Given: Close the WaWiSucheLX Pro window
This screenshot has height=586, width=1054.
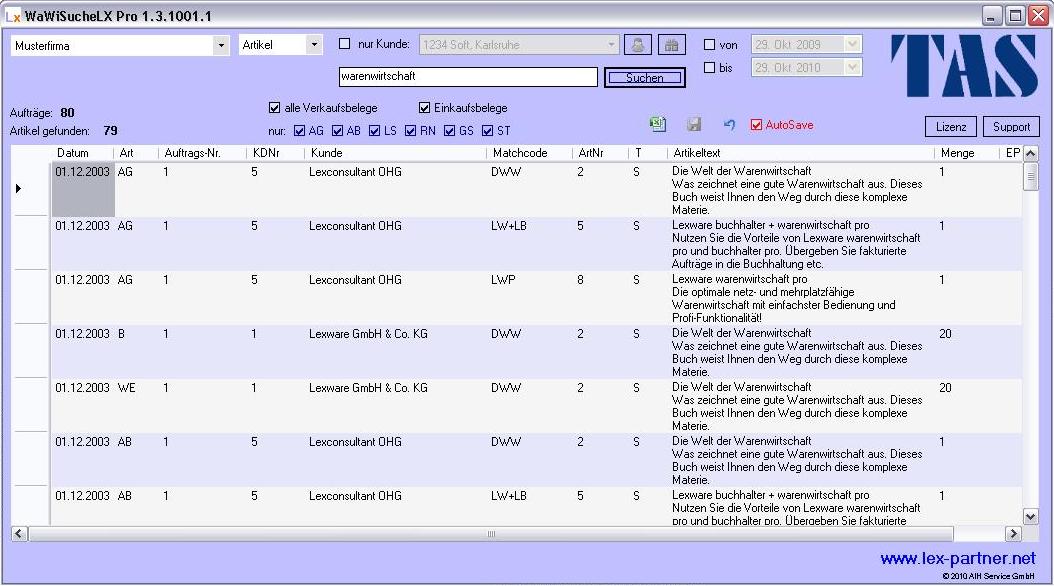Looking at the screenshot, I should click(1039, 15).
